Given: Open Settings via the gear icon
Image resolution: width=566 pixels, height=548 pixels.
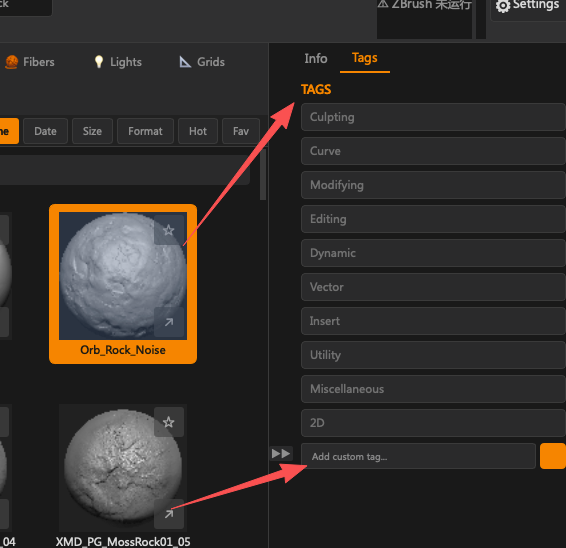Looking at the screenshot, I should (x=503, y=6).
